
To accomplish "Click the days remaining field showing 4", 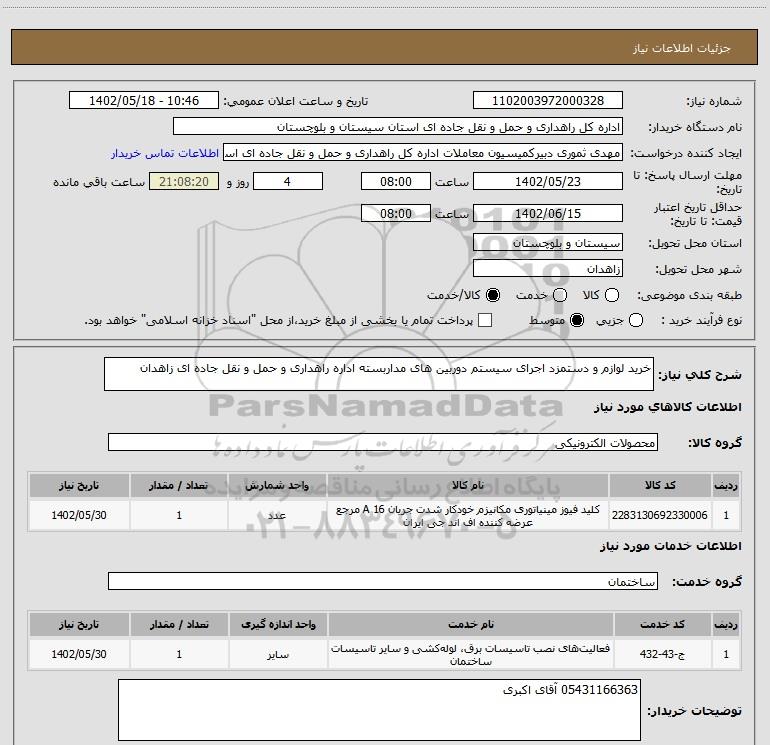I will 288,182.
